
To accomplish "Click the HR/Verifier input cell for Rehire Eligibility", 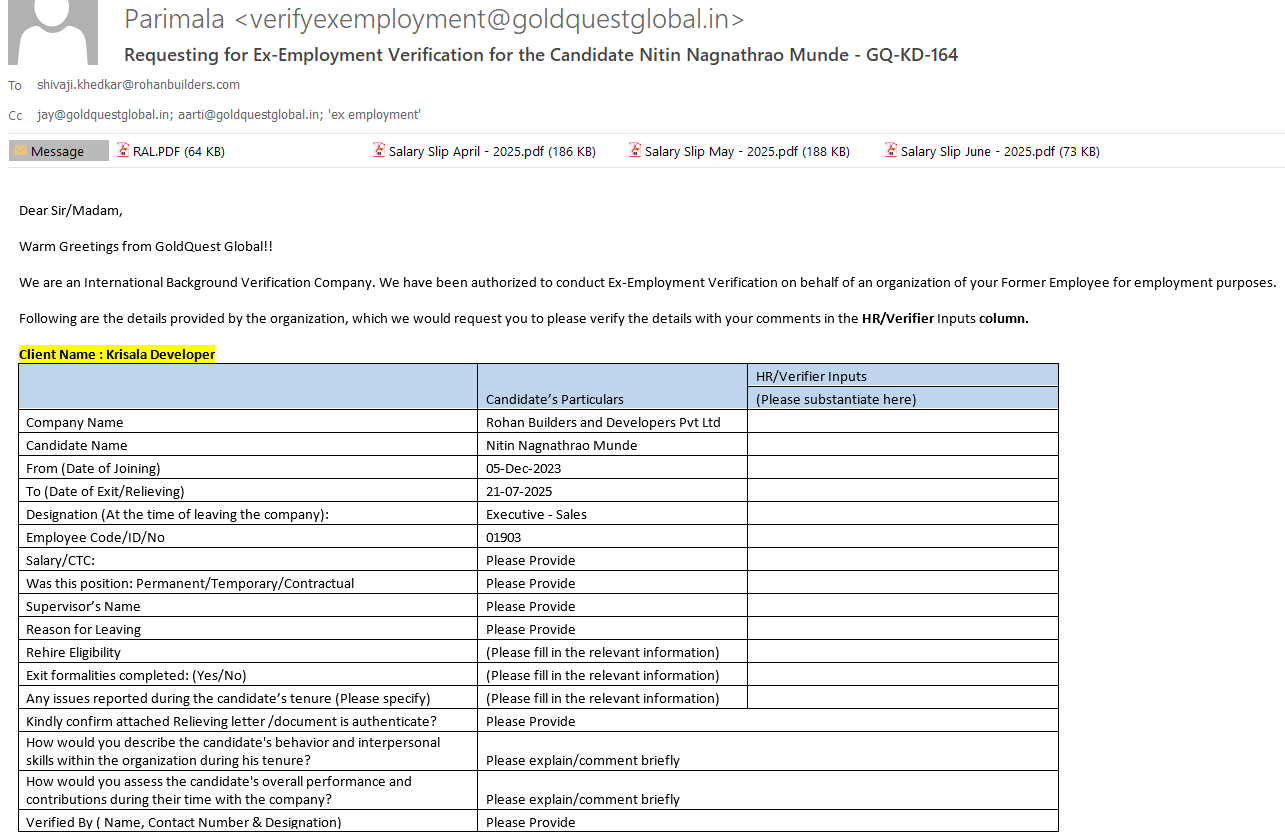I will [902, 652].
